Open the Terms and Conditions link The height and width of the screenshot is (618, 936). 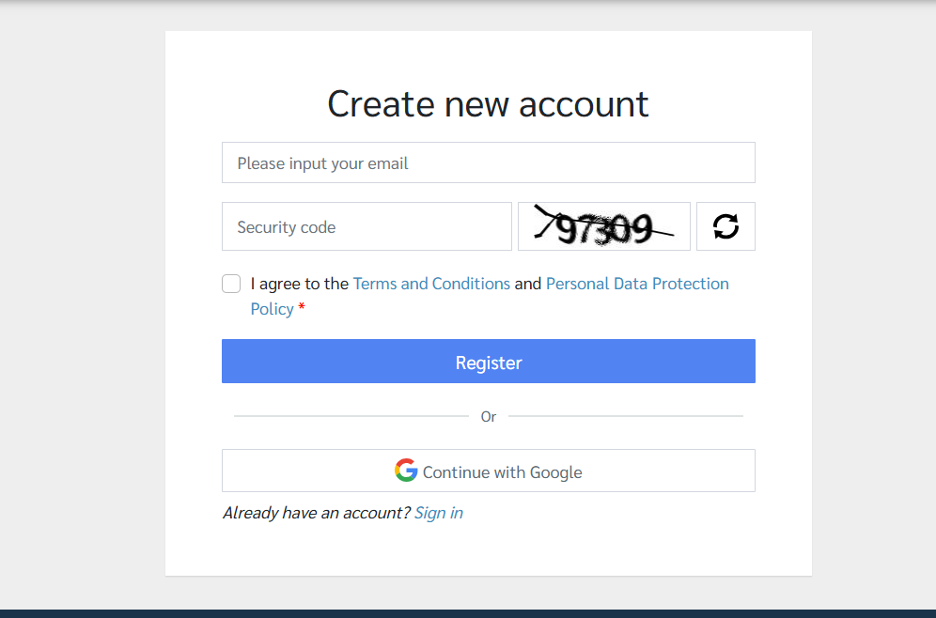click(x=431, y=284)
